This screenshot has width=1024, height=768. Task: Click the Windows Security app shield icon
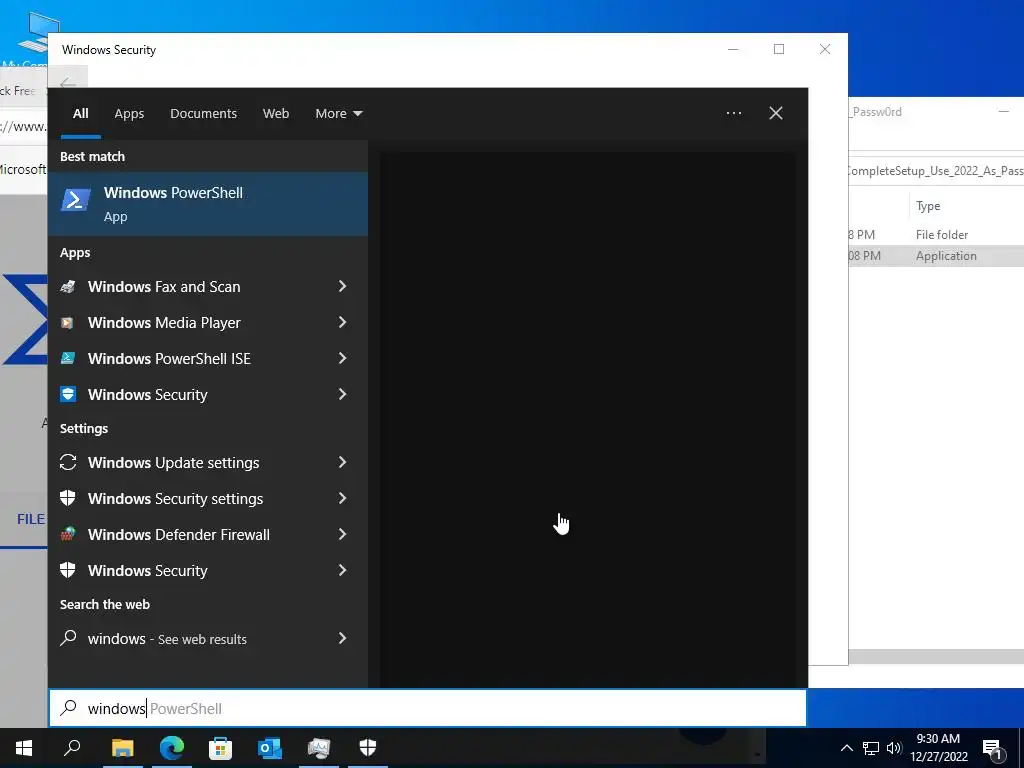click(x=68, y=394)
